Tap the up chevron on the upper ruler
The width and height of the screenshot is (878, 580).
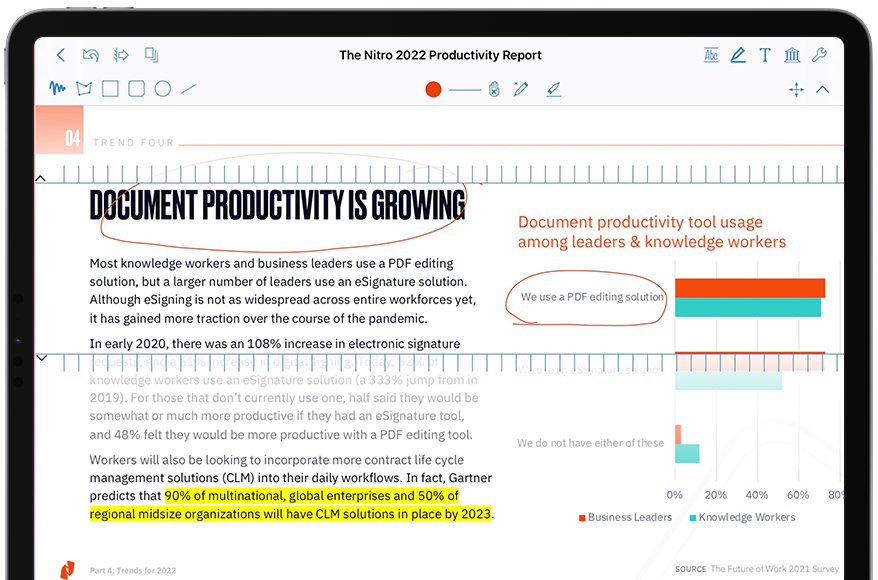(40, 179)
